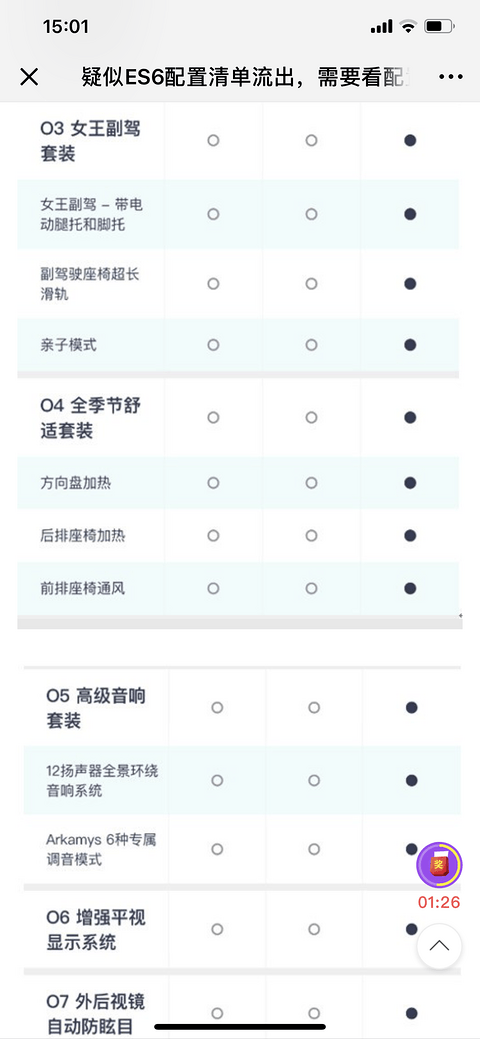Tap the O4 全季节舒适套装 heading

click(90, 417)
